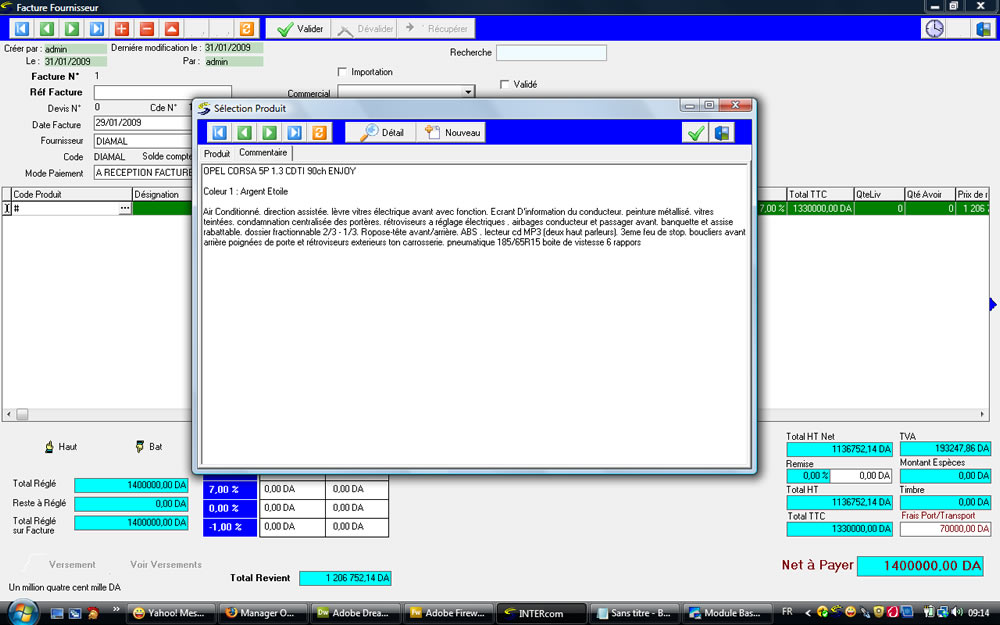1000x625 pixels.
Task: Refresh the Sélection Produit list
Action: (x=320, y=133)
